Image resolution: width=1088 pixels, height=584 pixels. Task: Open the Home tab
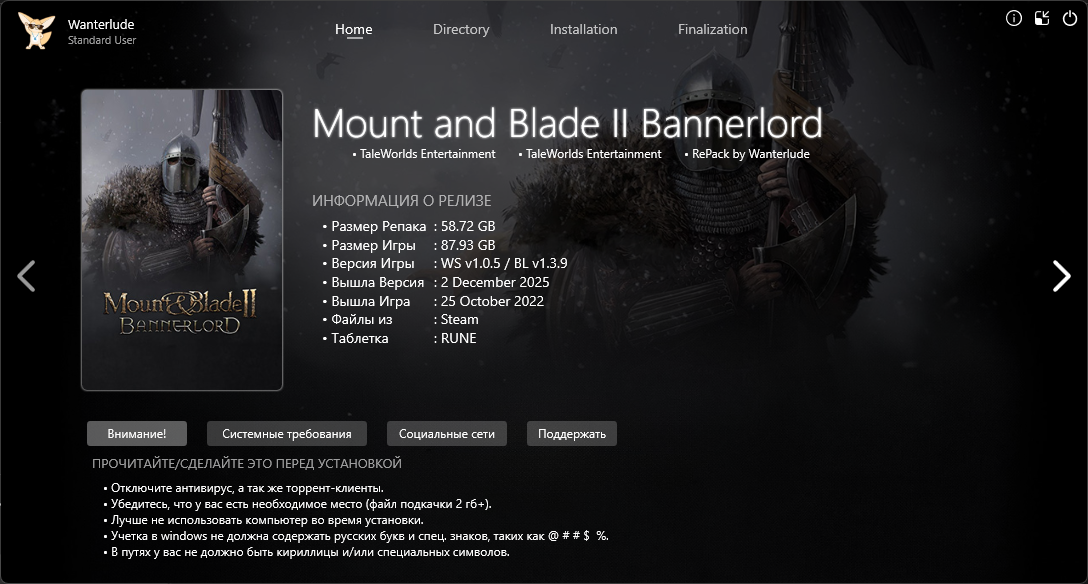point(354,29)
